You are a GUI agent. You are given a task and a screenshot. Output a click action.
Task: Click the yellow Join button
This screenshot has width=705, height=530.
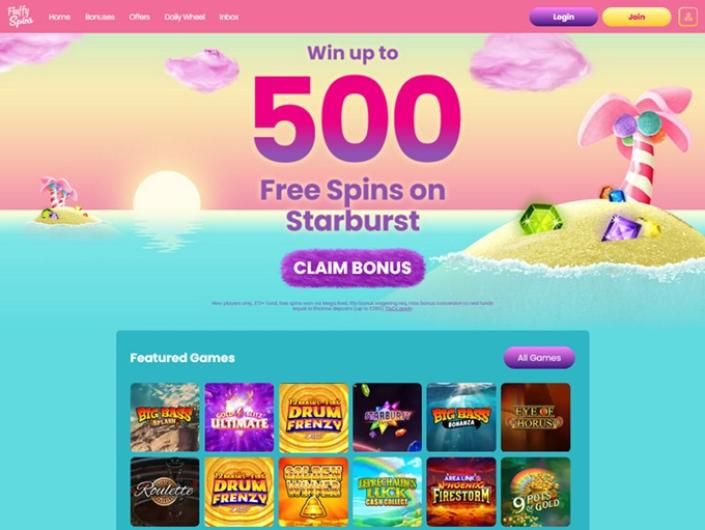coord(637,17)
